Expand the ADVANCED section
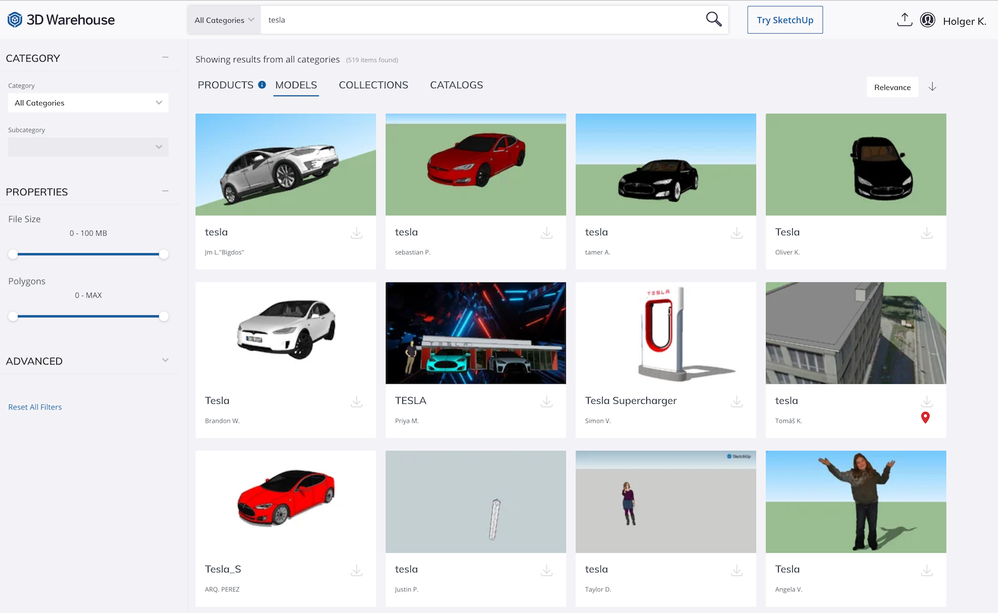Viewport: 998px width, 613px height. pos(165,360)
